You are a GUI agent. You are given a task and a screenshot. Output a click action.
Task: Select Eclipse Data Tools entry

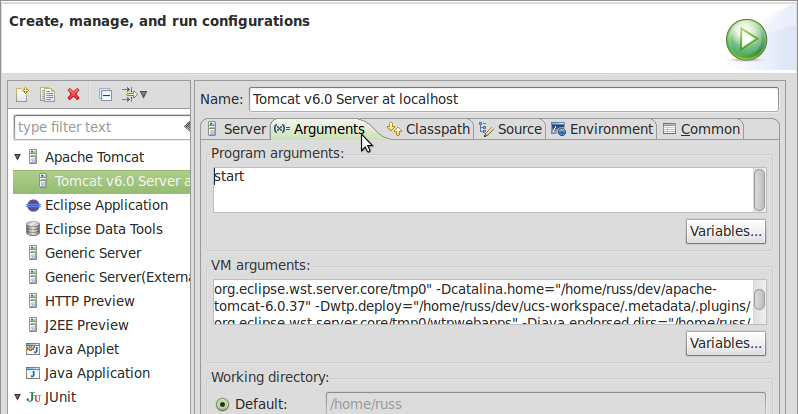pos(104,229)
